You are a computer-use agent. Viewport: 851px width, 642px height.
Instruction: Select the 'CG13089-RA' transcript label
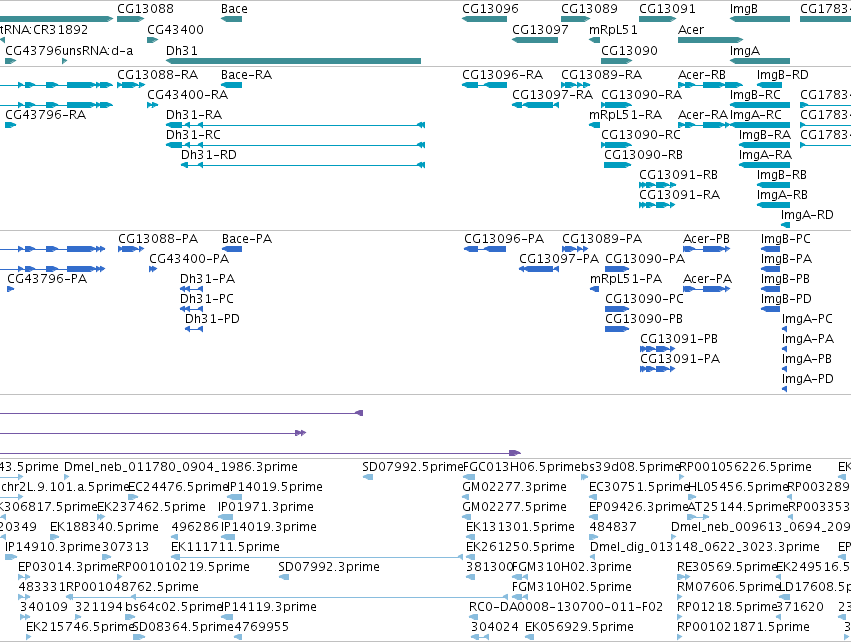[x=602, y=75]
